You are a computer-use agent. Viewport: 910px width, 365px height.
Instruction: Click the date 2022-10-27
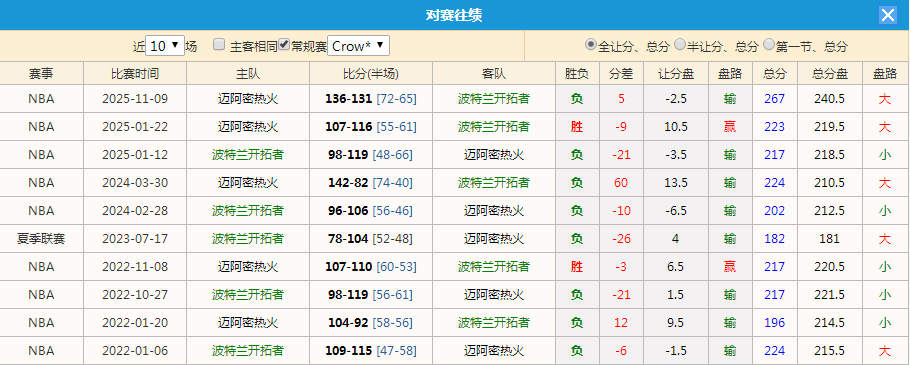135,295
